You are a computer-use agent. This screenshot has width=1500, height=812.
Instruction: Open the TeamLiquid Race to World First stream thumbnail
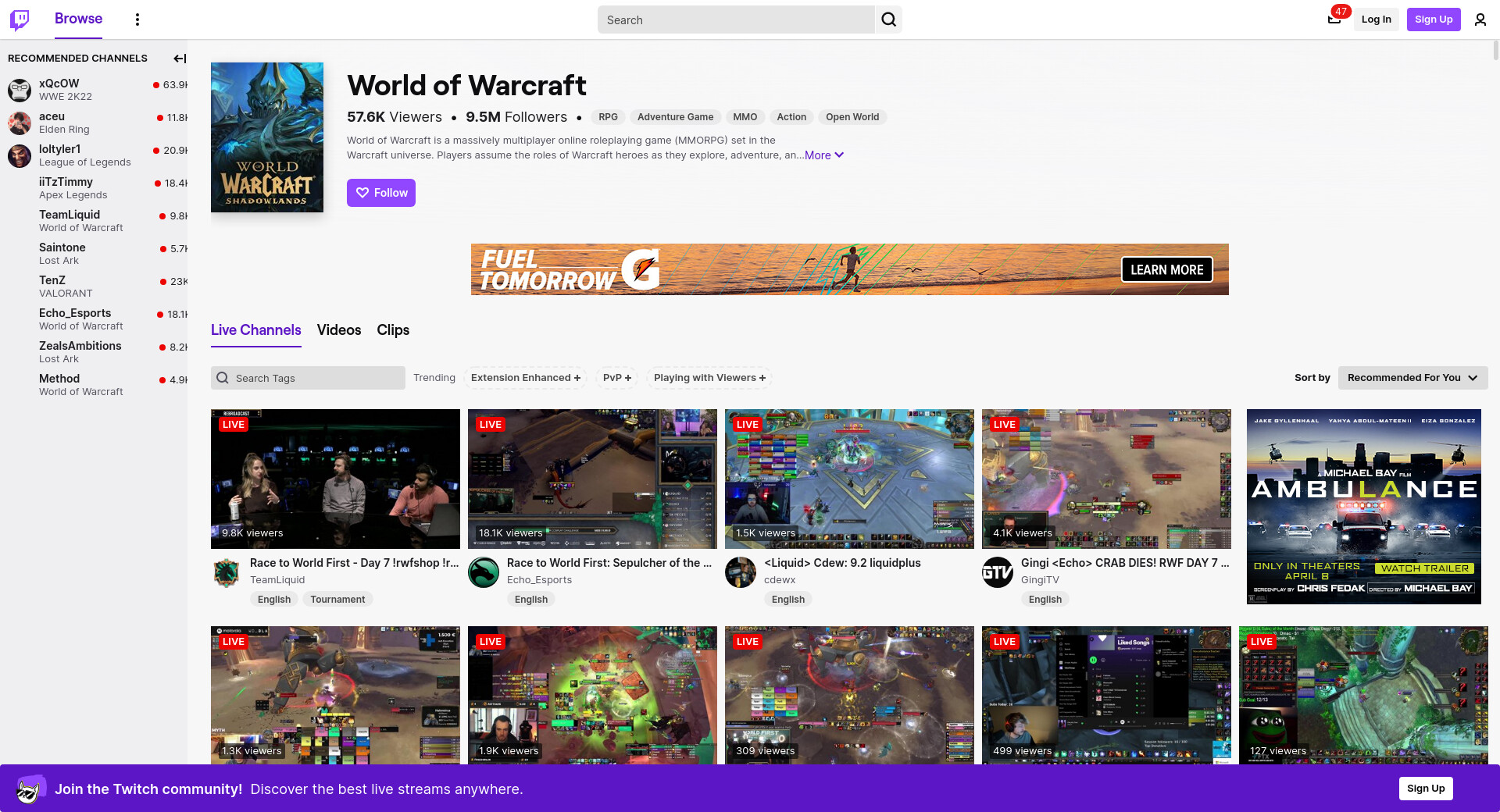pos(335,479)
